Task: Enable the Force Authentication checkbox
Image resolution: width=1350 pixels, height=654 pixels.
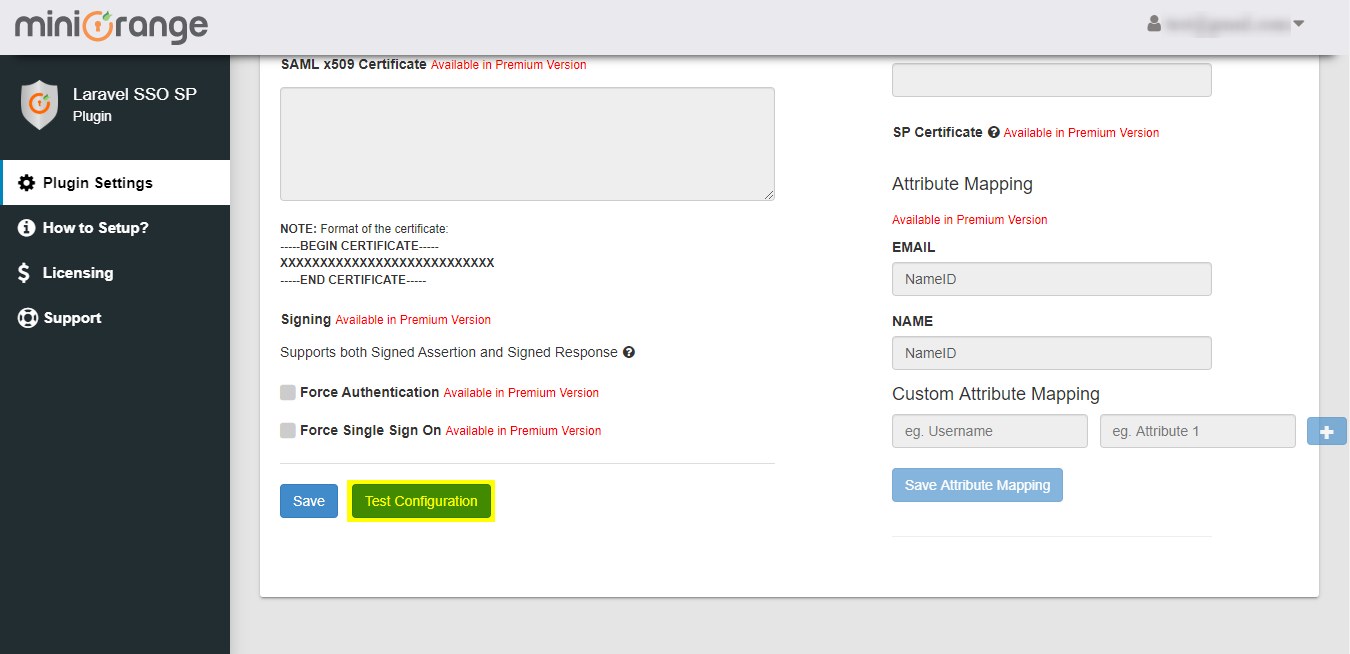Action: [x=288, y=393]
